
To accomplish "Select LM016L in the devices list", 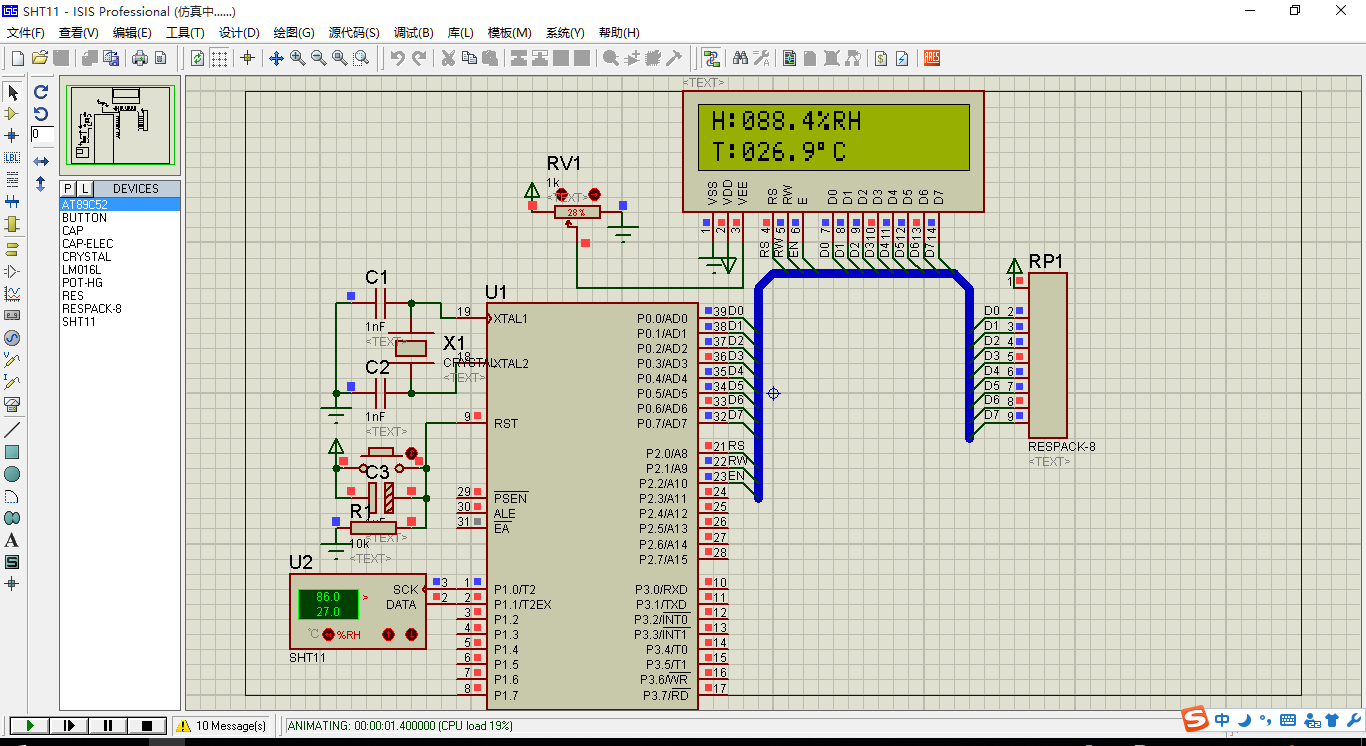I will pos(81,270).
